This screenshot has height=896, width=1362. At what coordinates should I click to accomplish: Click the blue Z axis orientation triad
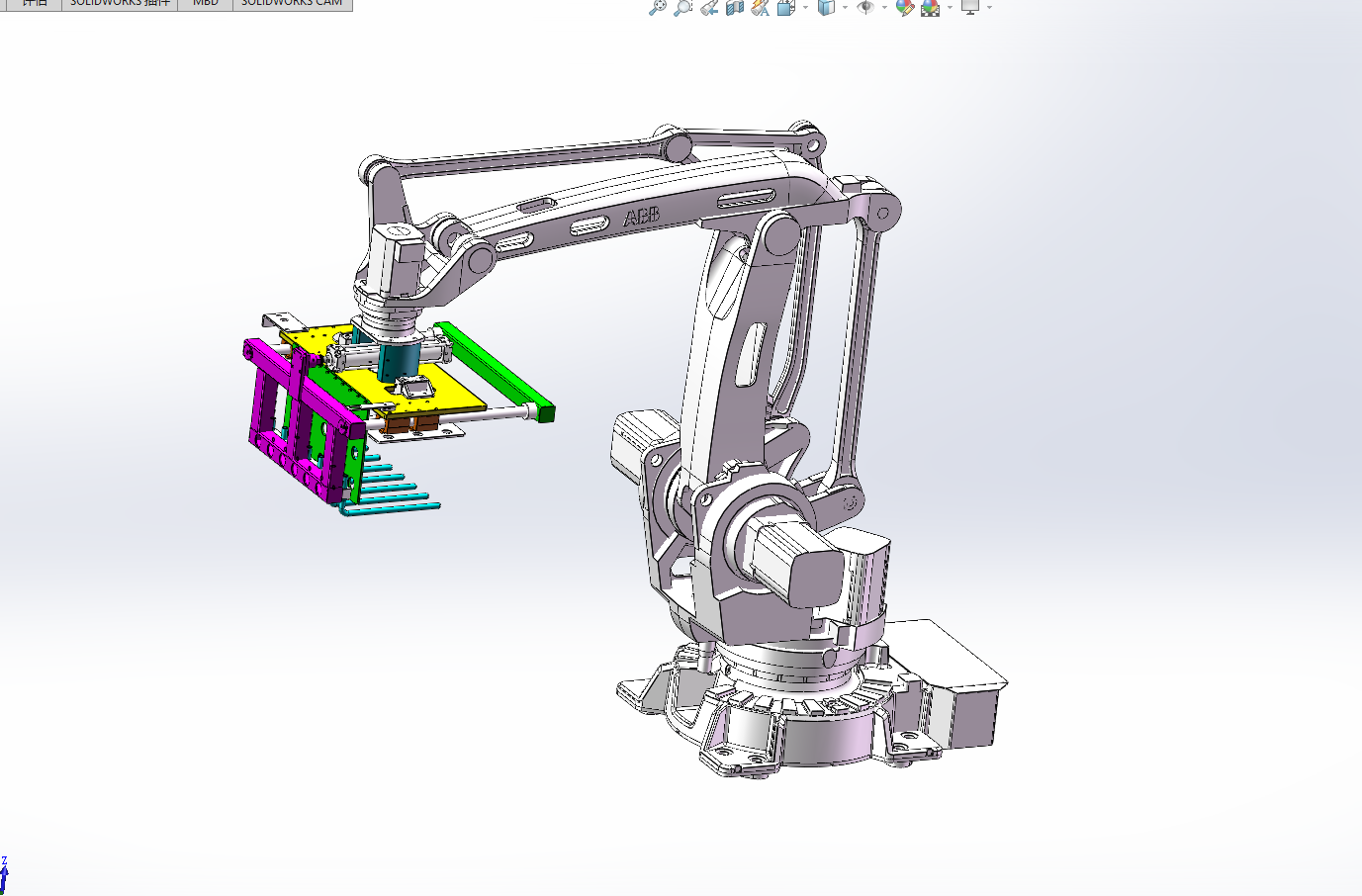click(x=4, y=876)
